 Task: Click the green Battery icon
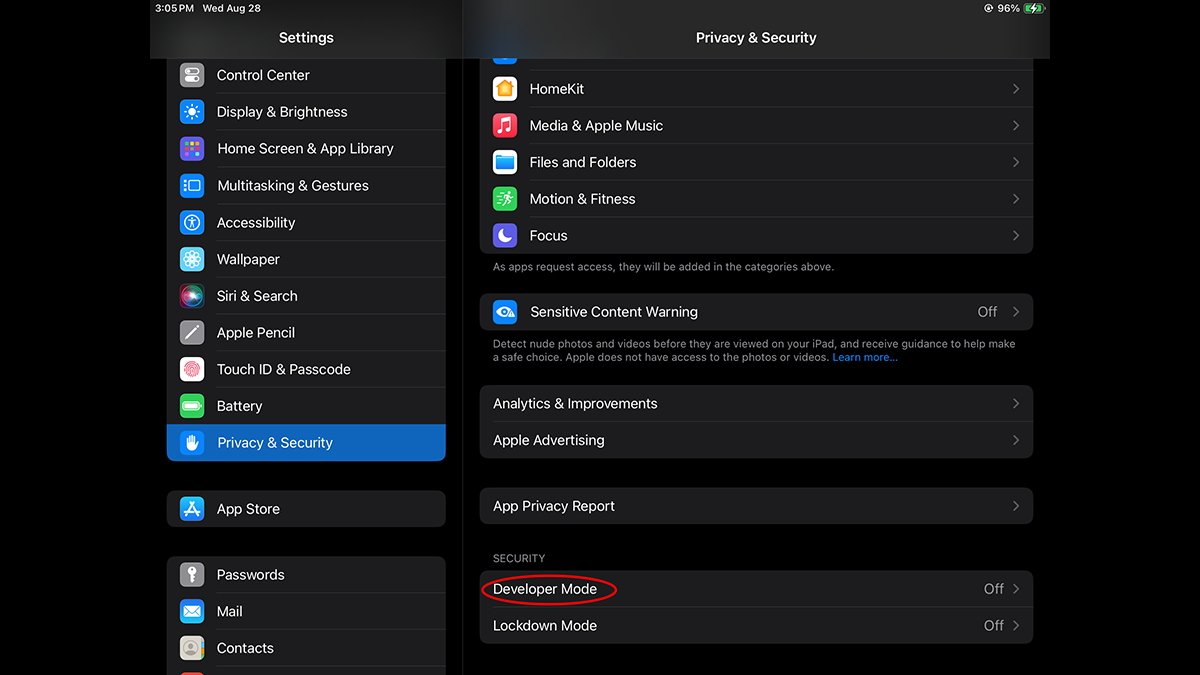coord(192,405)
